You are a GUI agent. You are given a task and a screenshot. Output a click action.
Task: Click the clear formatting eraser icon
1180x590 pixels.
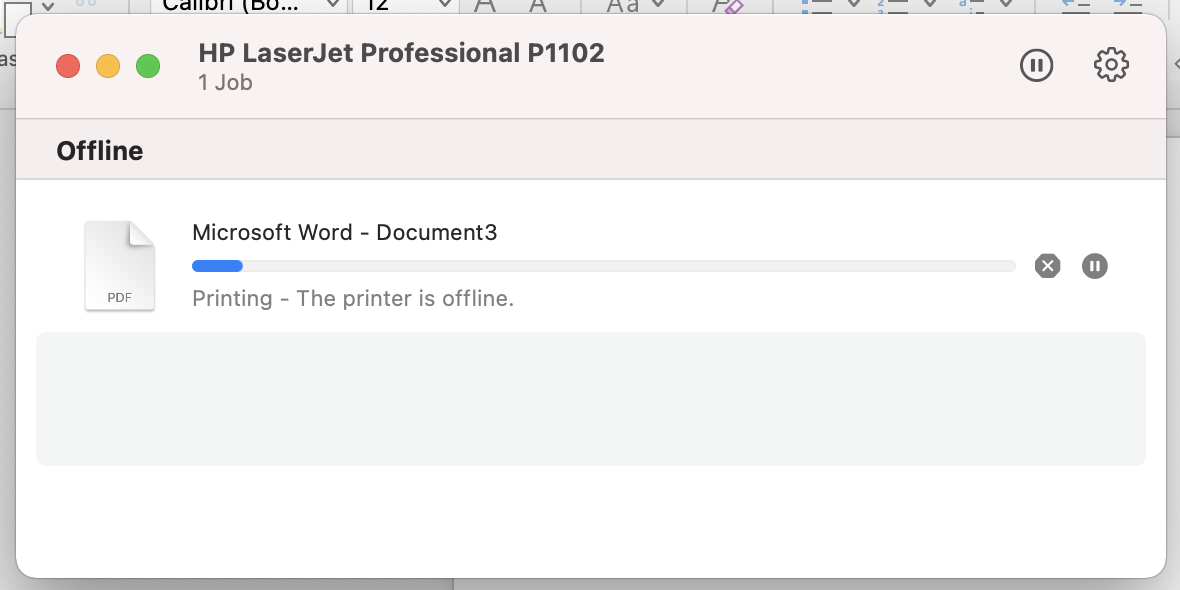click(x=727, y=5)
